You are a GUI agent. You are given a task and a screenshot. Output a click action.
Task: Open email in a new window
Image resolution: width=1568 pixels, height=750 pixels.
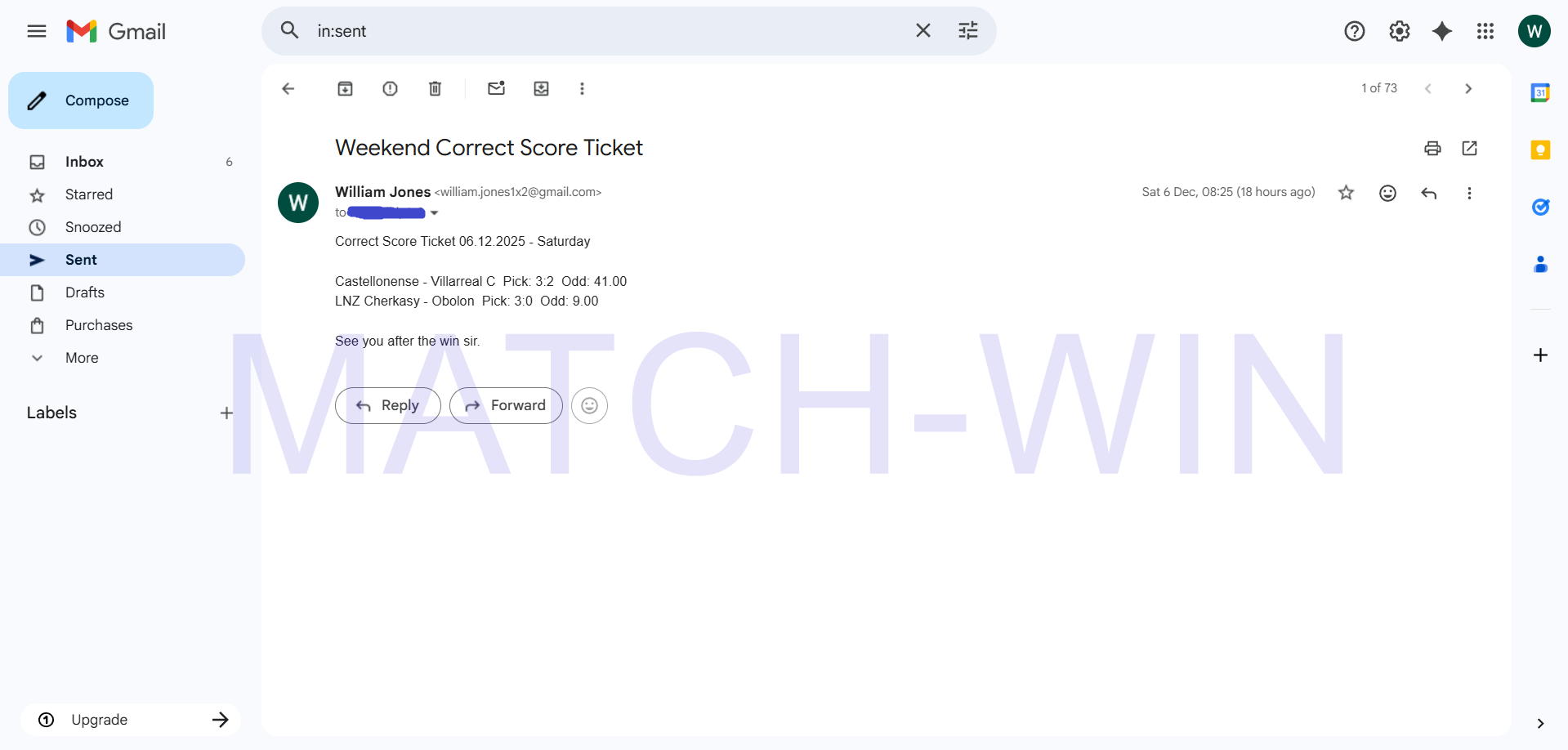[x=1469, y=148]
